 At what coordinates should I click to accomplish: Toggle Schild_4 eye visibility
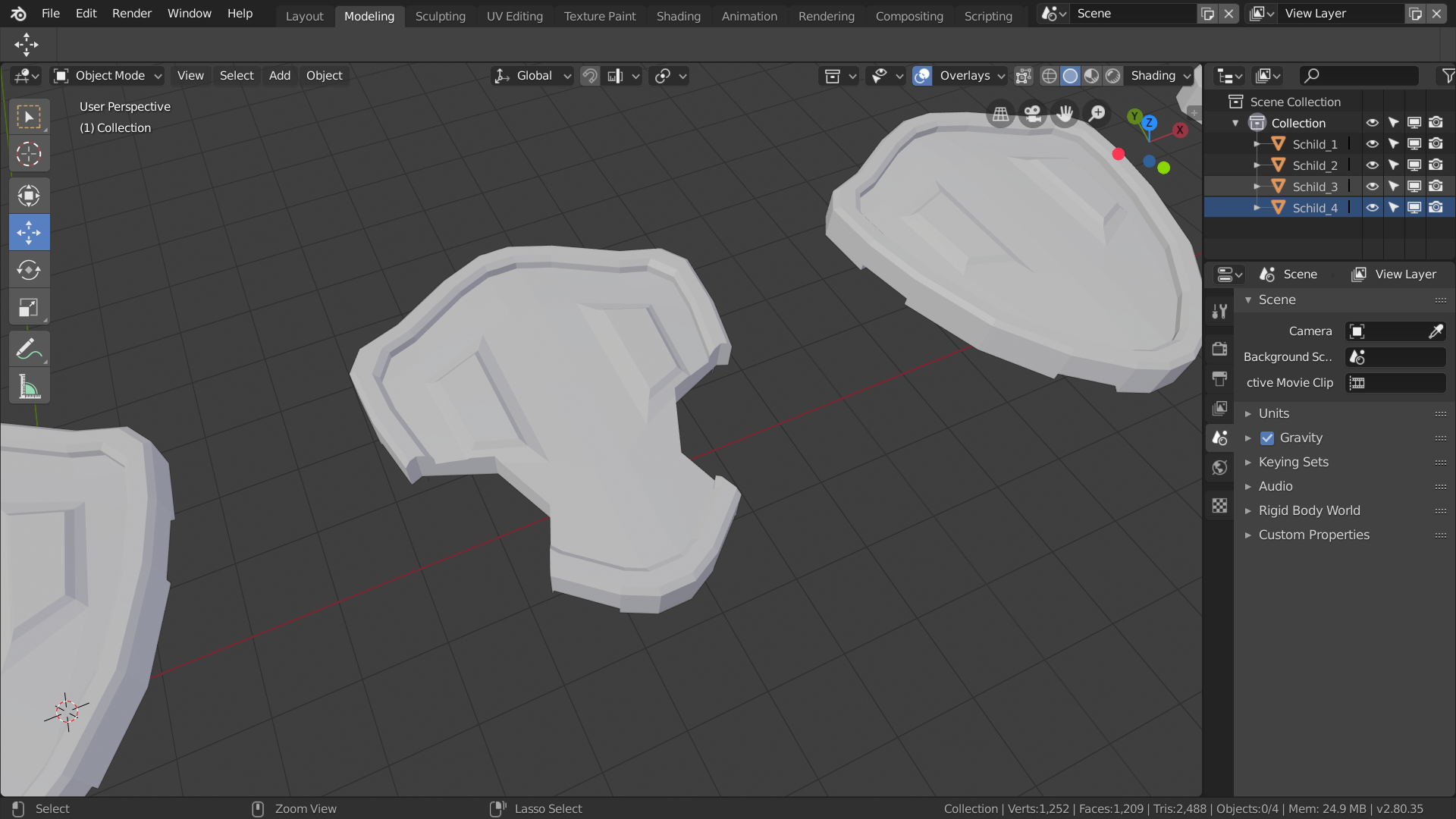click(1372, 208)
